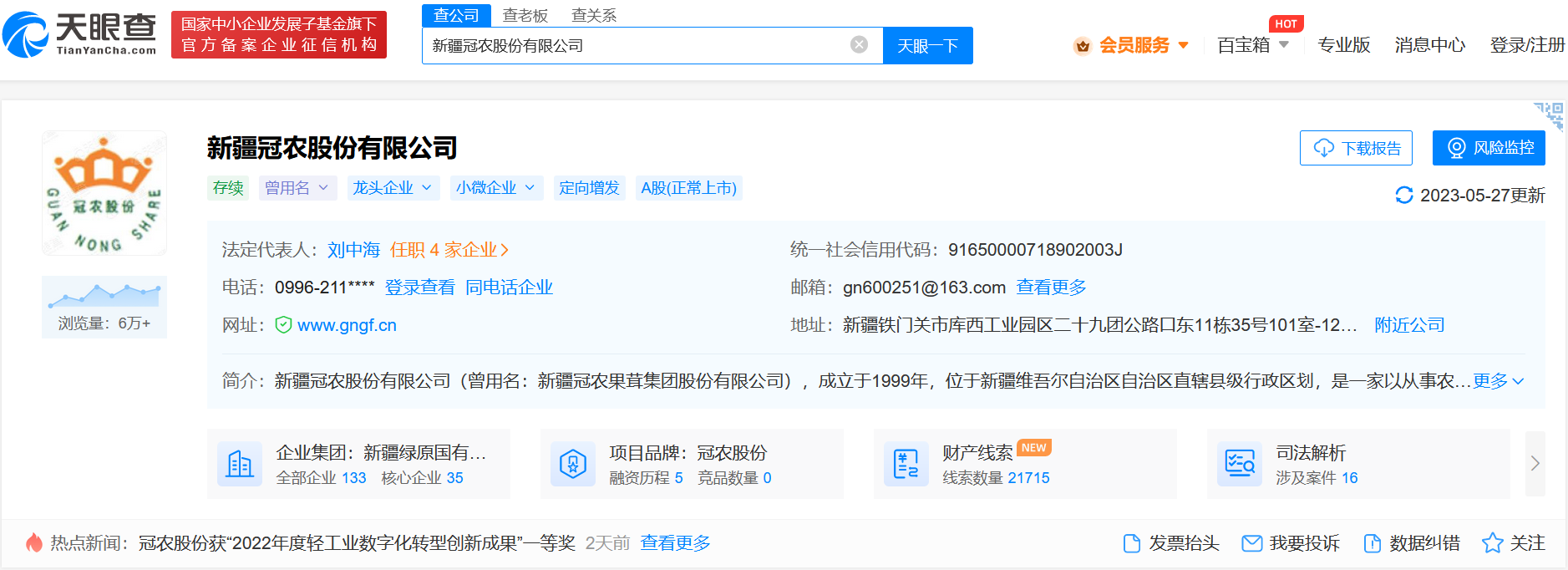This screenshot has height=570, width=1568.
Task: Click the invoice header document icon
Action: pyautogui.click(x=1132, y=543)
